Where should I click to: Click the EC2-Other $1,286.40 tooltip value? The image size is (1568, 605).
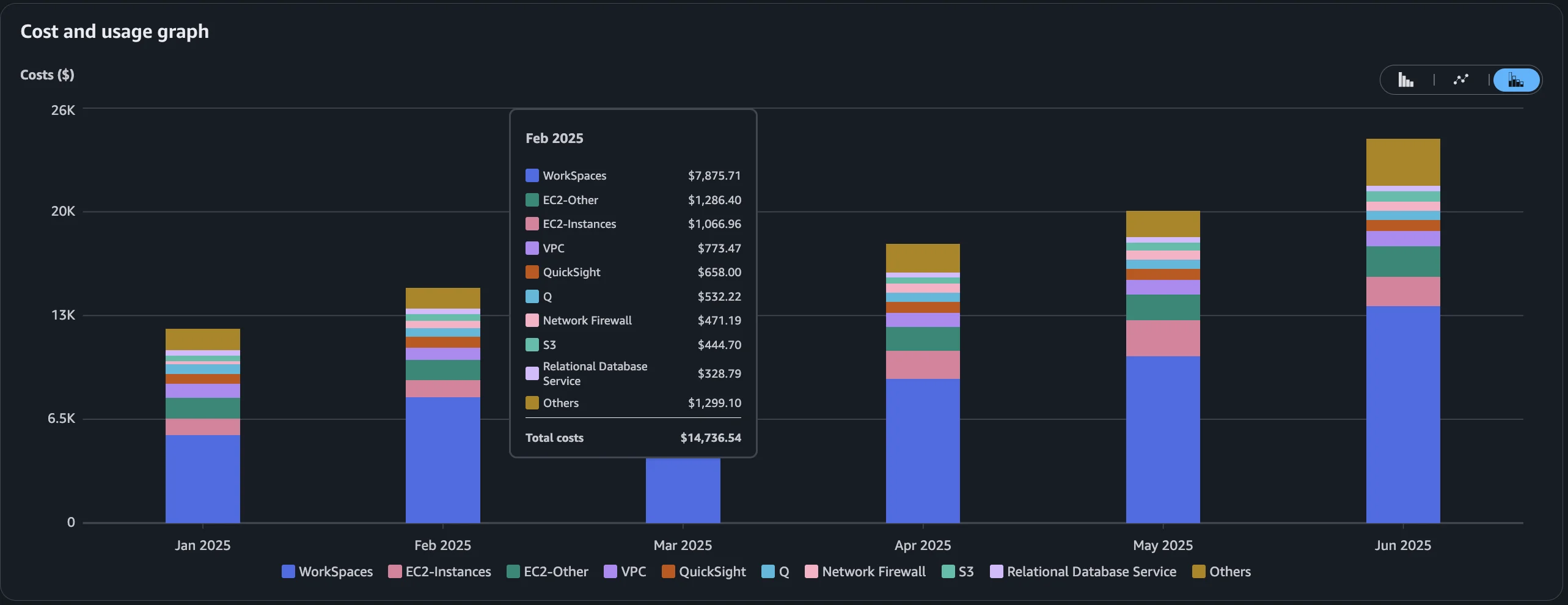pos(714,200)
